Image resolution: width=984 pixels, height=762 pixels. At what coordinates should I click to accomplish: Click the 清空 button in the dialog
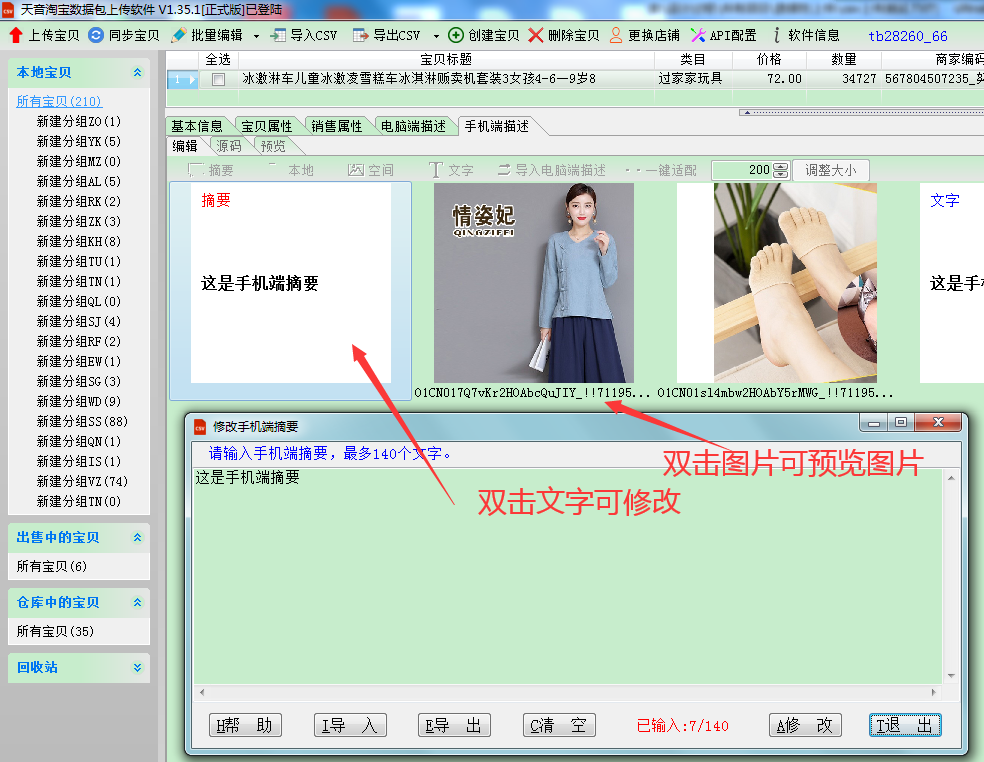pyautogui.click(x=559, y=726)
